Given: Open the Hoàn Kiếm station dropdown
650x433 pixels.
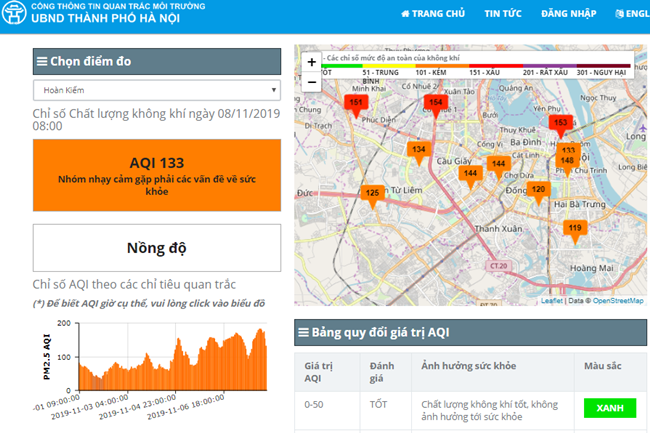Looking at the screenshot, I should click(x=156, y=90).
